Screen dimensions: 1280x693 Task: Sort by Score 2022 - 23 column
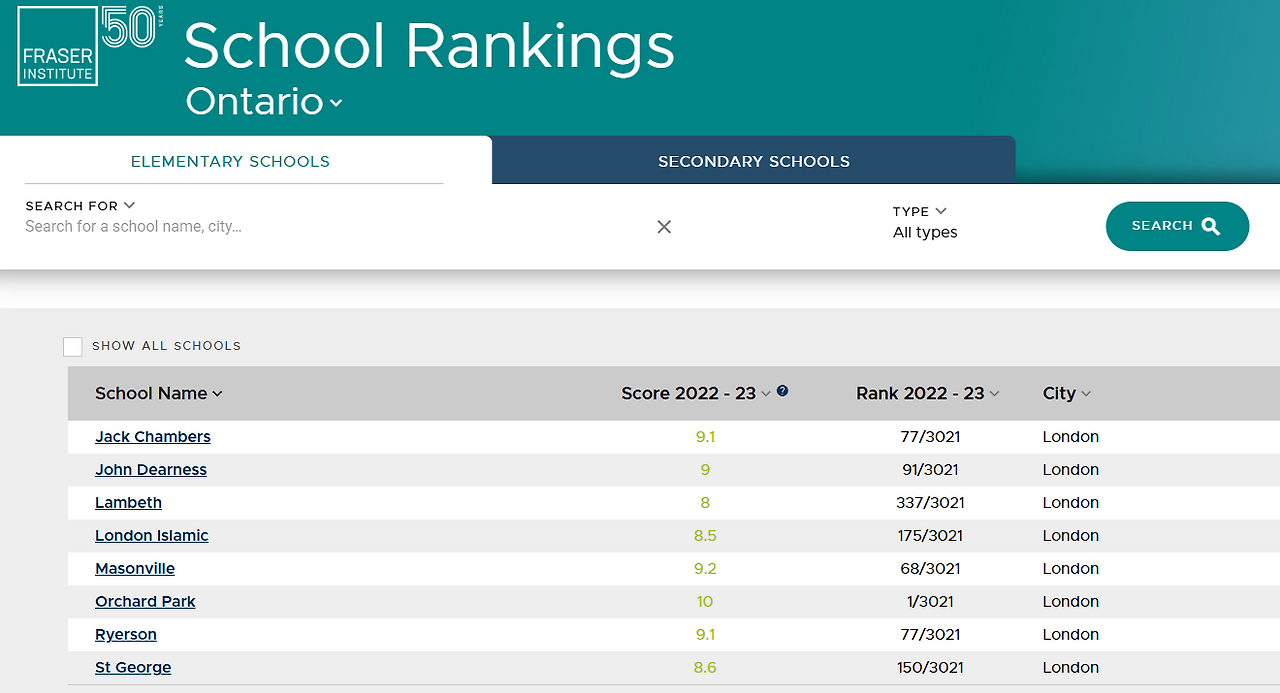(x=696, y=393)
